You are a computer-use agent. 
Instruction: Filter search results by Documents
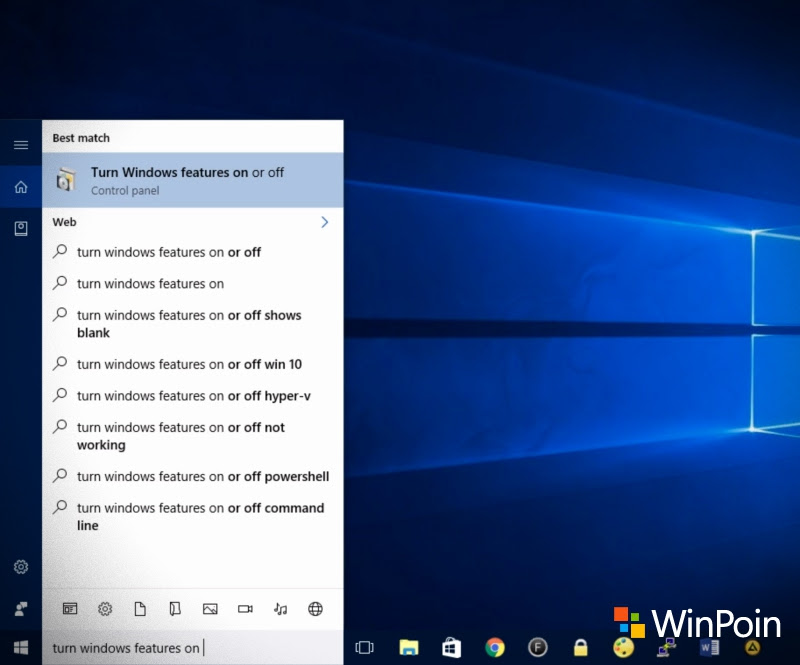(140, 608)
